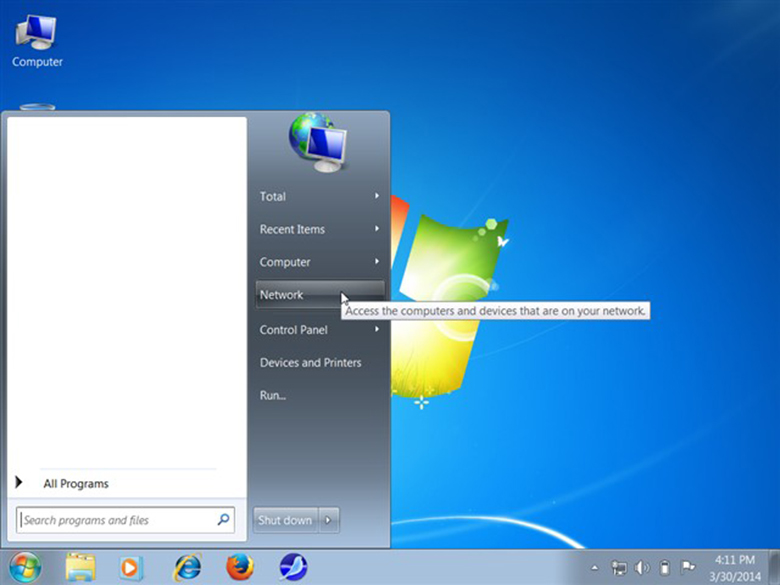Open Windows Explorer from the taskbar
780x585 pixels.
point(81,566)
